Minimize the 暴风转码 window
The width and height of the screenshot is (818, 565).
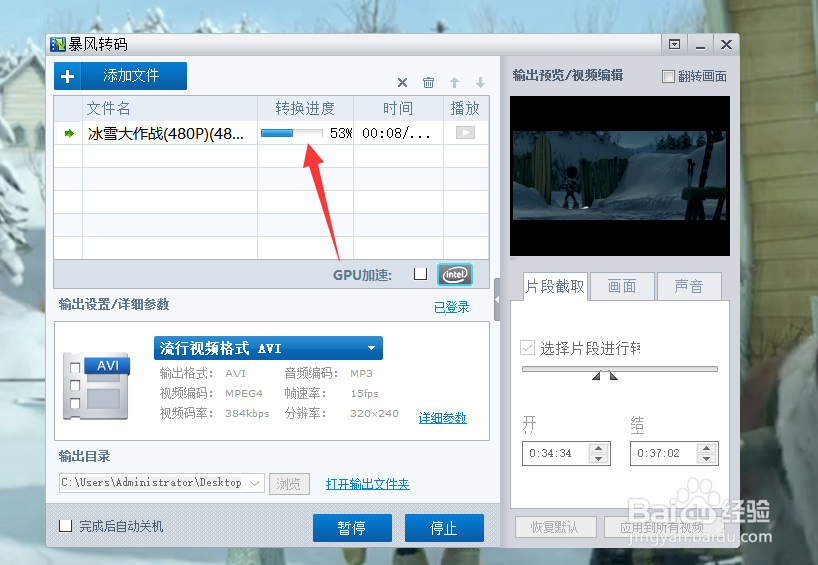tap(701, 44)
